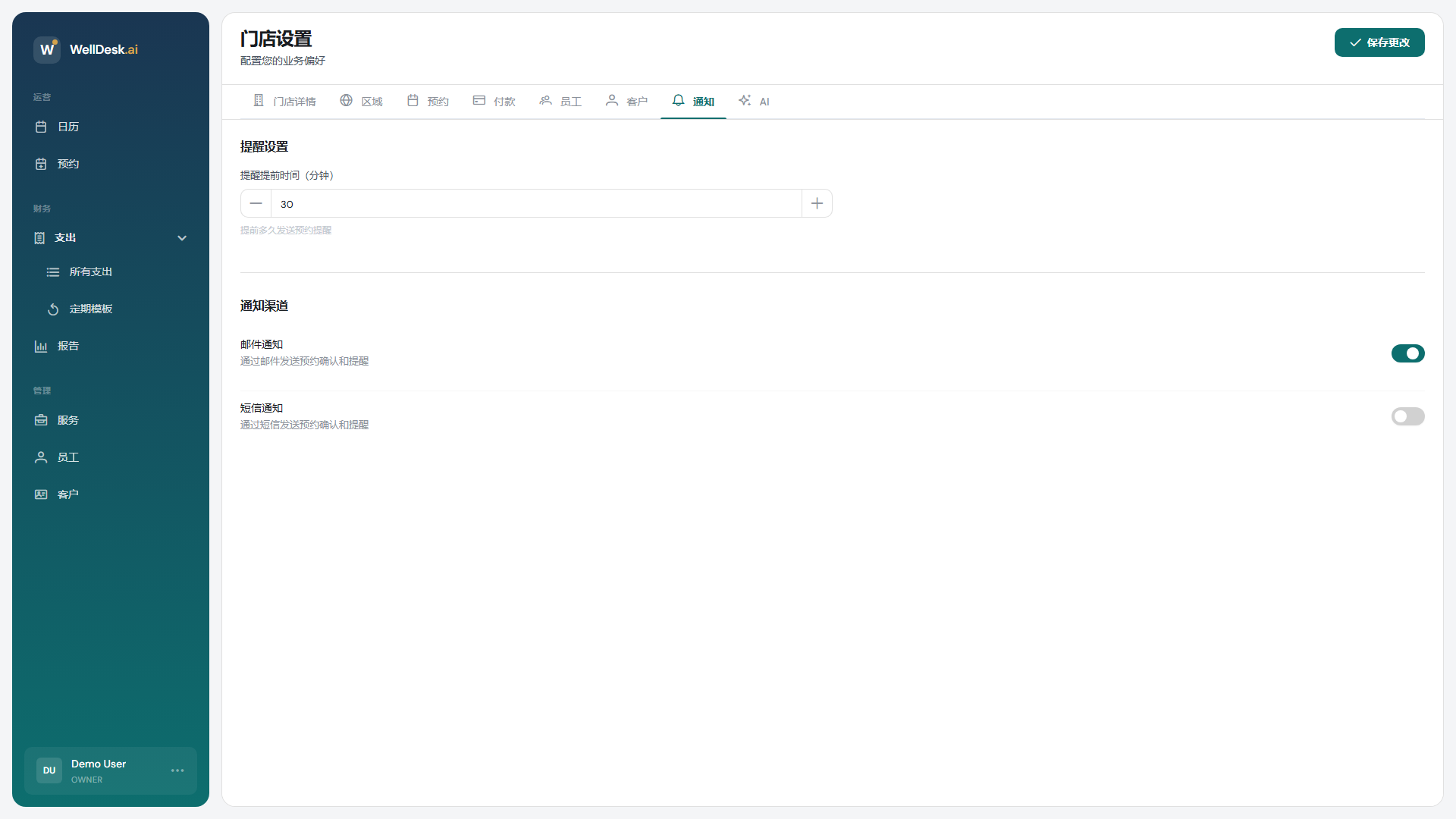The width and height of the screenshot is (1456, 819).
Task: Increase reminder minutes with plus button
Action: point(817,203)
